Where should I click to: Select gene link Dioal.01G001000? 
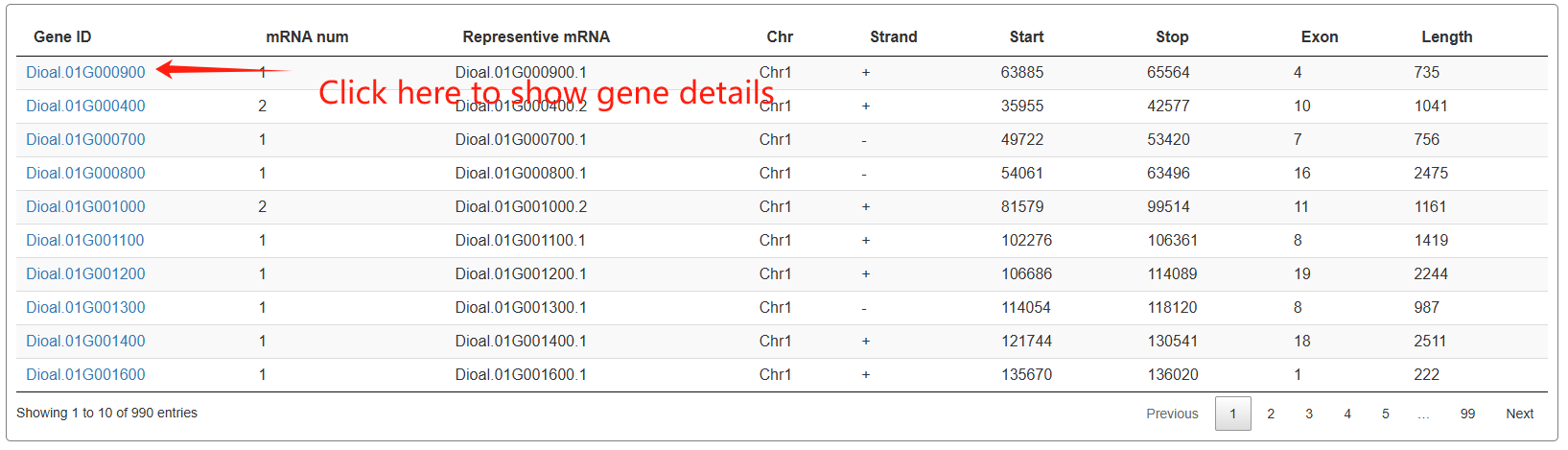pos(85,207)
